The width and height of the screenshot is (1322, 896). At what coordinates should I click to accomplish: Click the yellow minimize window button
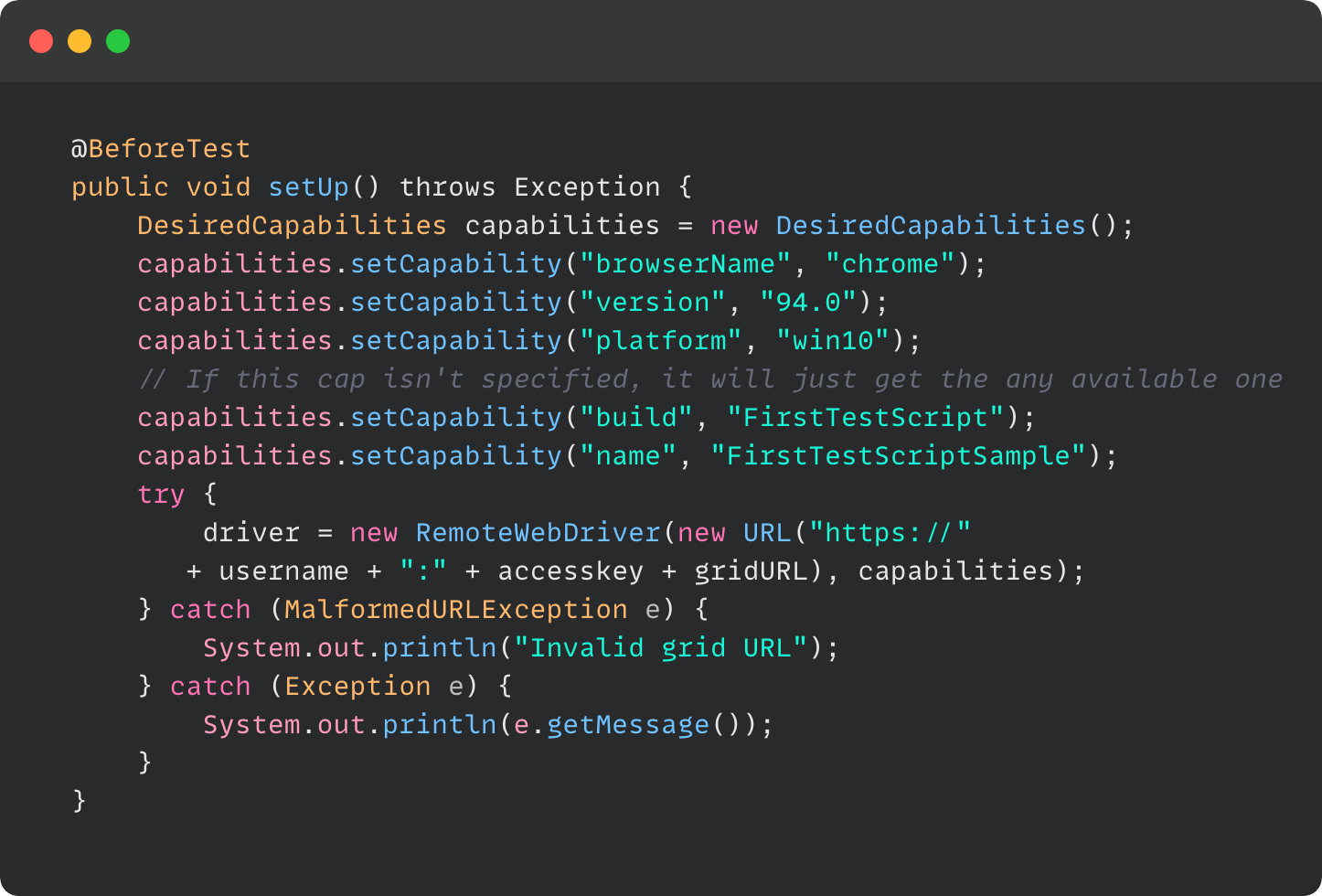[x=80, y=41]
